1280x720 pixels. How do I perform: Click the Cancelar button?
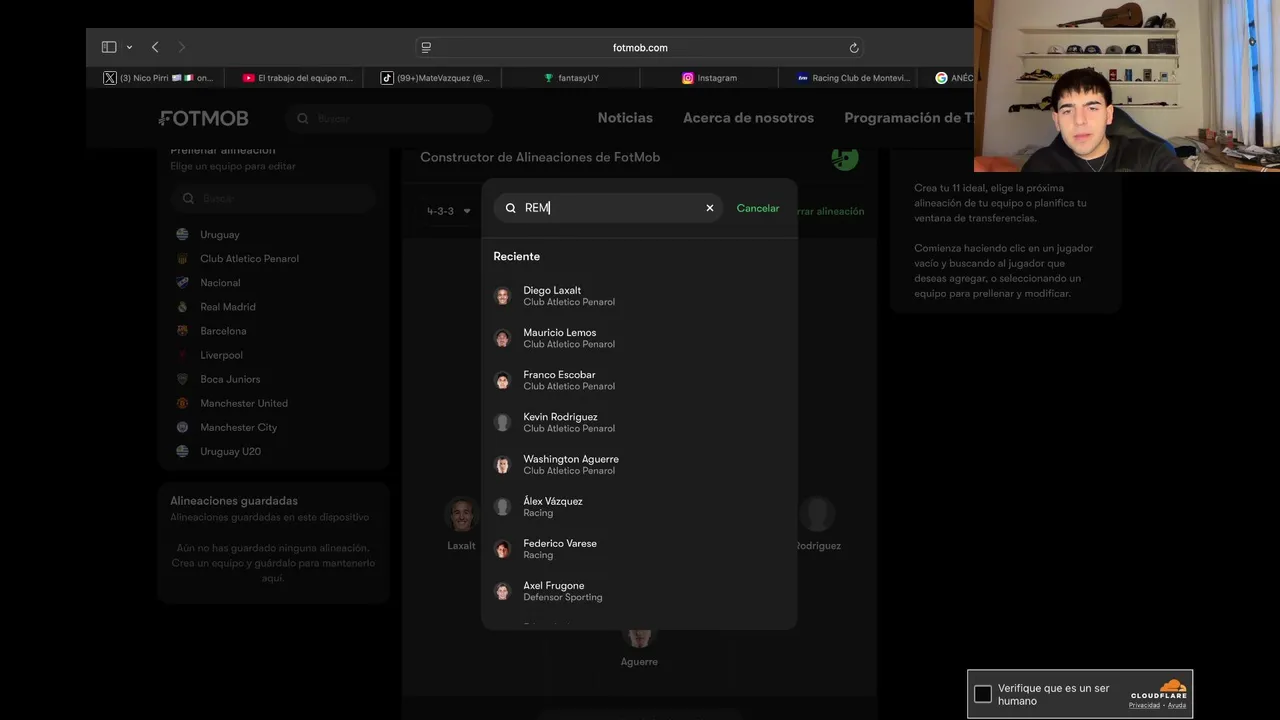[758, 208]
